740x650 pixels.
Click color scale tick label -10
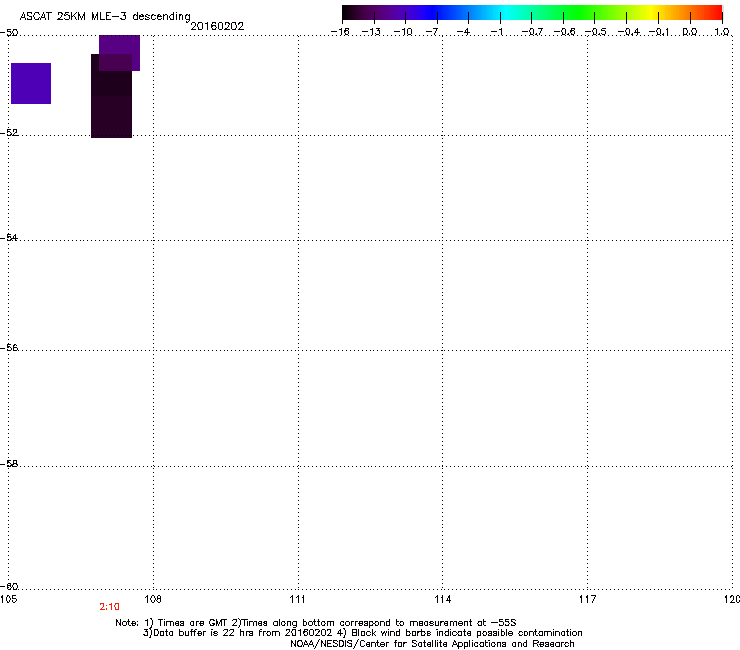[403, 32]
